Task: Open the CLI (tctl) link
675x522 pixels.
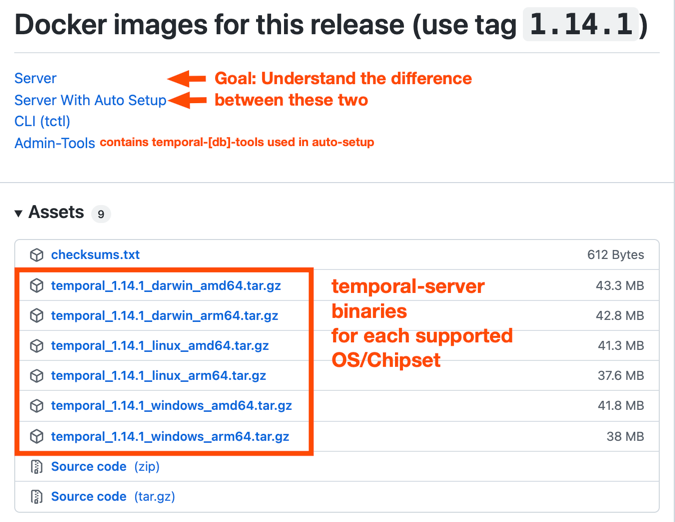Action: click(x=42, y=121)
